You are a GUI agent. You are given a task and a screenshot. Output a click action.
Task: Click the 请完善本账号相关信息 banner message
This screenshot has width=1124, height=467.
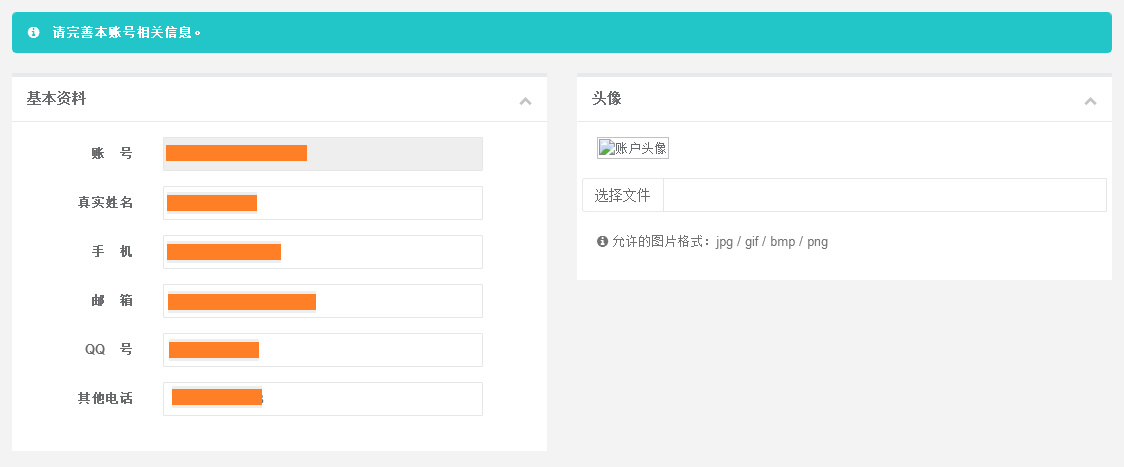tap(127, 32)
